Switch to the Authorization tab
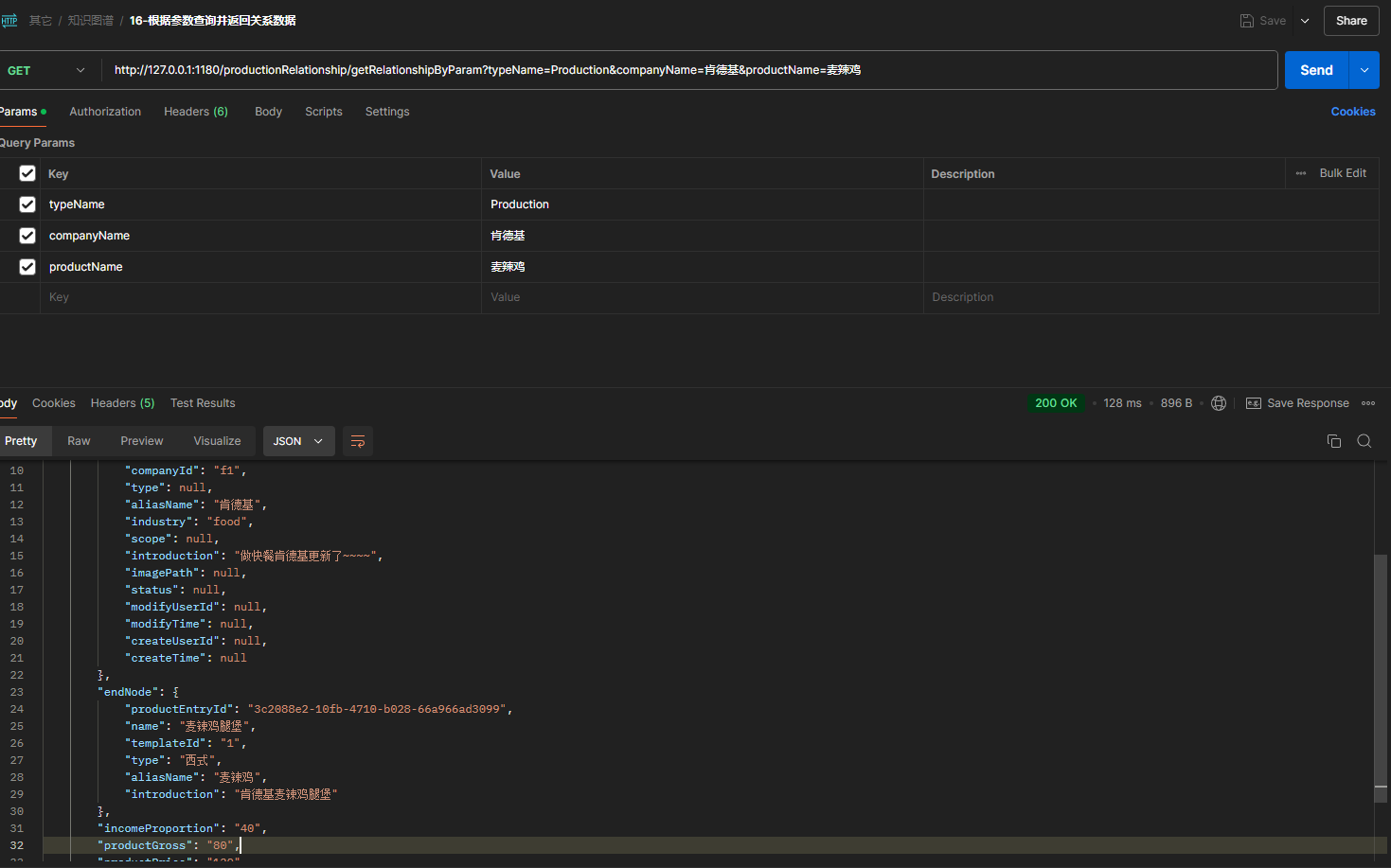Image resolution: width=1391 pixels, height=868 pixels. pyautogui.click(x=105, y=112)
